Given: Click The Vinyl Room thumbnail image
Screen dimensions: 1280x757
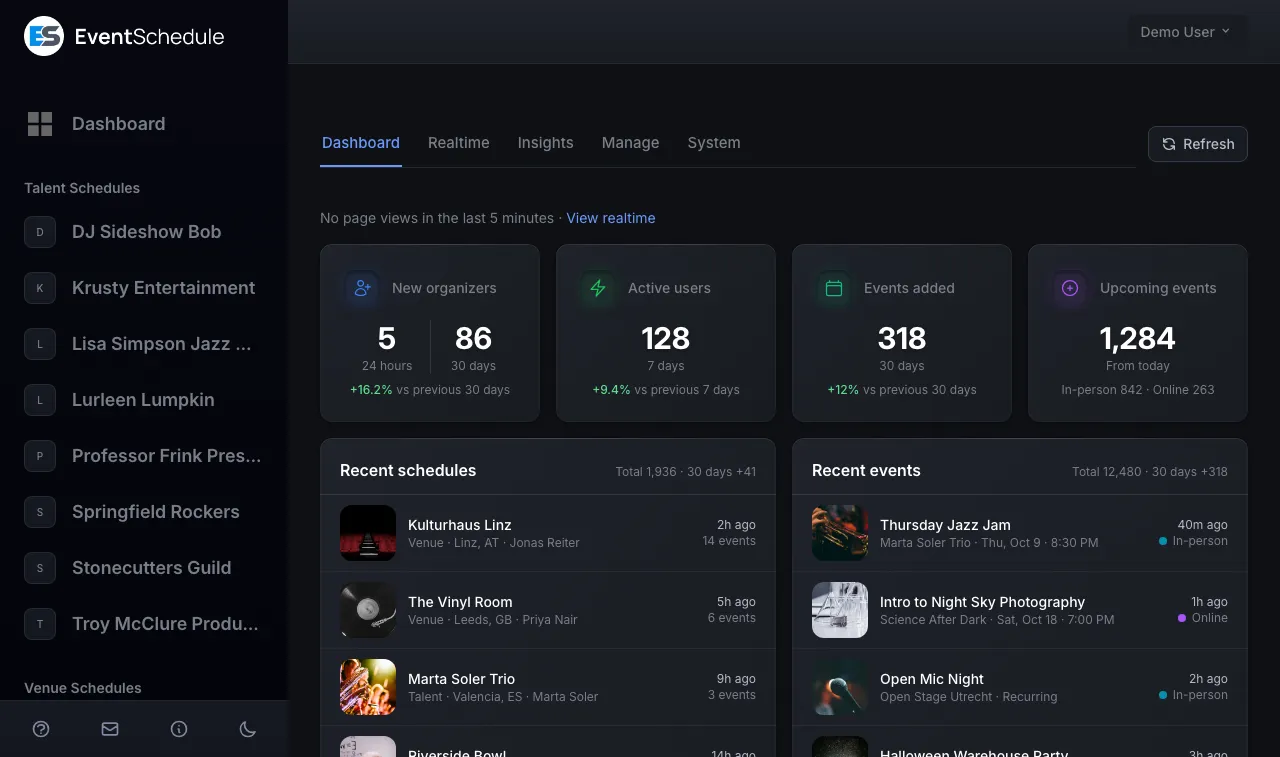Looking at the screenshot, I should [368, 610].
